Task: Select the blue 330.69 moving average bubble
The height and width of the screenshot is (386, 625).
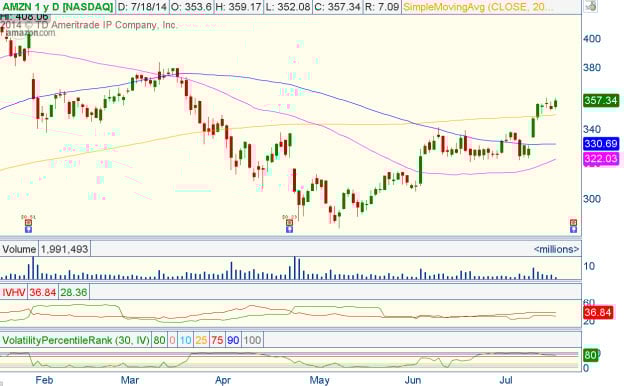Action: [x=601, y=144]
